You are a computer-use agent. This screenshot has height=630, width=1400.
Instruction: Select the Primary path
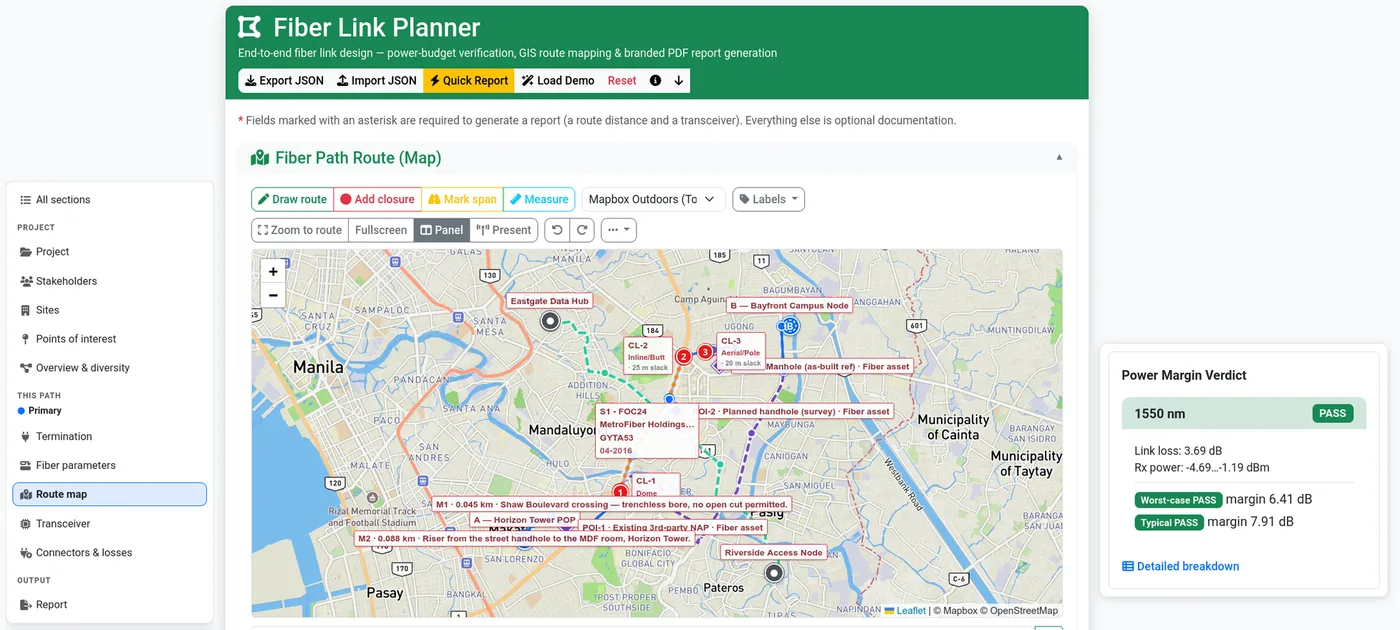[40, 411]
